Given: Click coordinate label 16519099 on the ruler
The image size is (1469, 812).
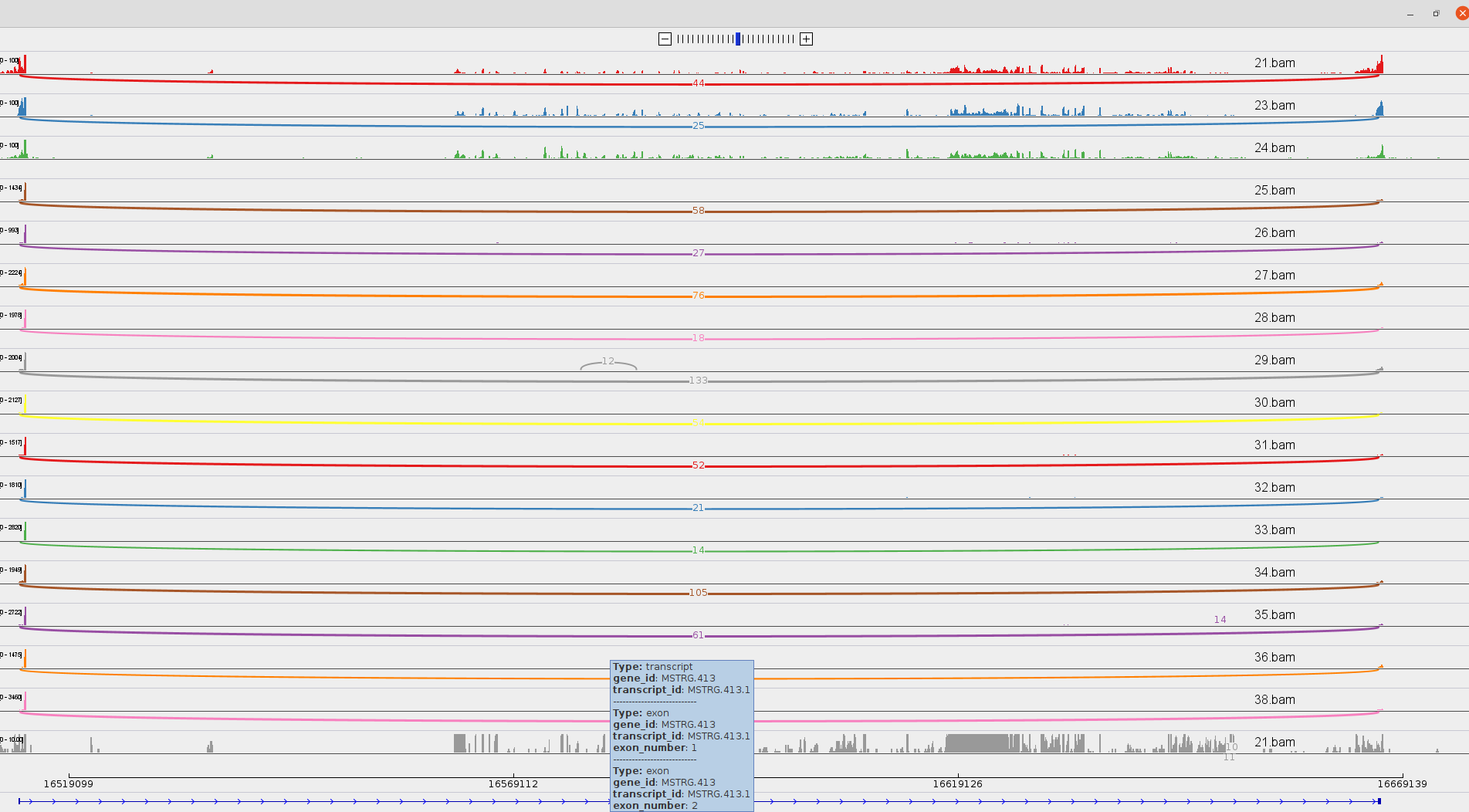Looking at the screenshot, I should 68,783.
